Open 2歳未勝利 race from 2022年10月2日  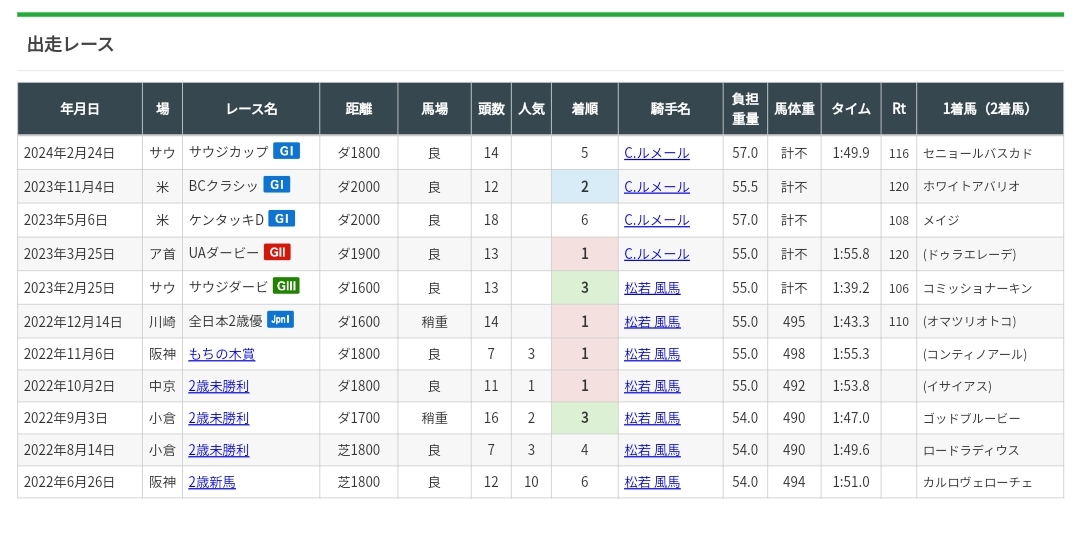click(219, 387)
